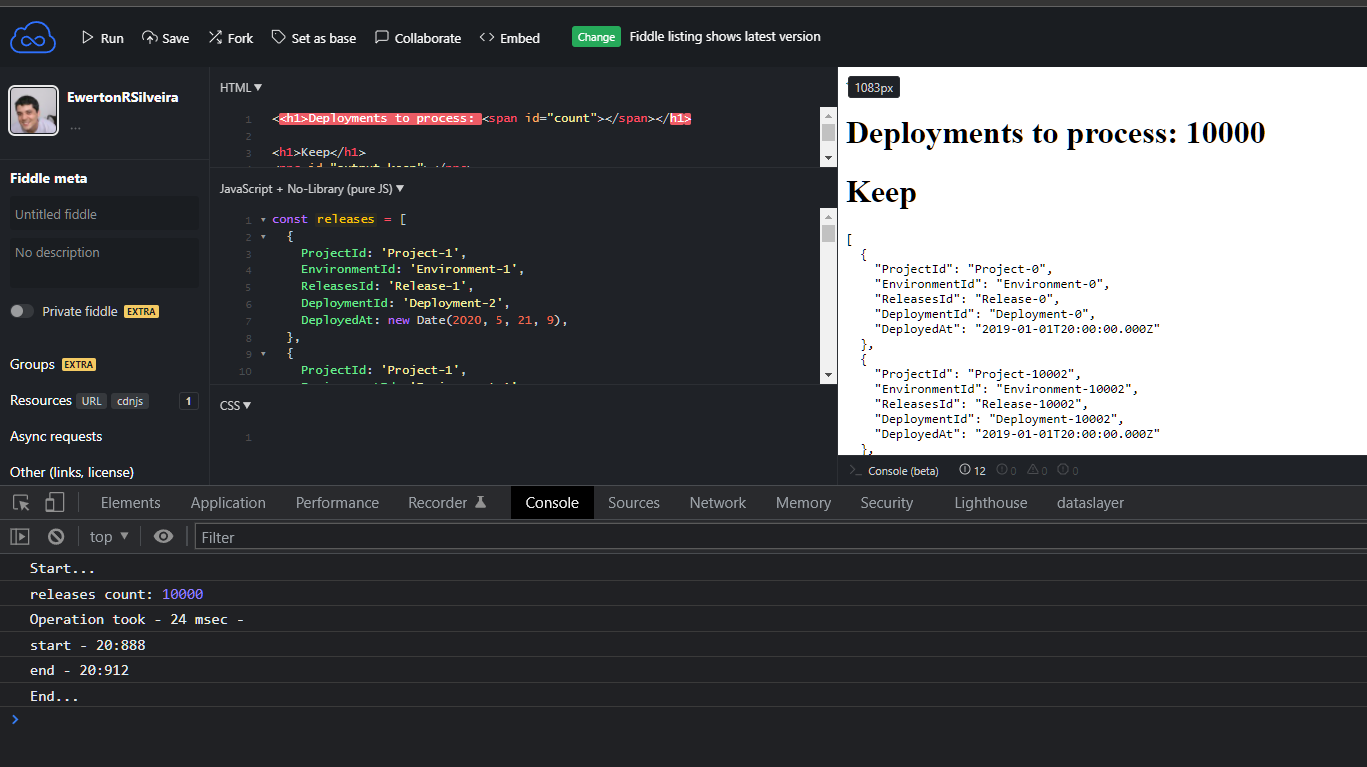Click the console Filter field

tap(780, 537)
